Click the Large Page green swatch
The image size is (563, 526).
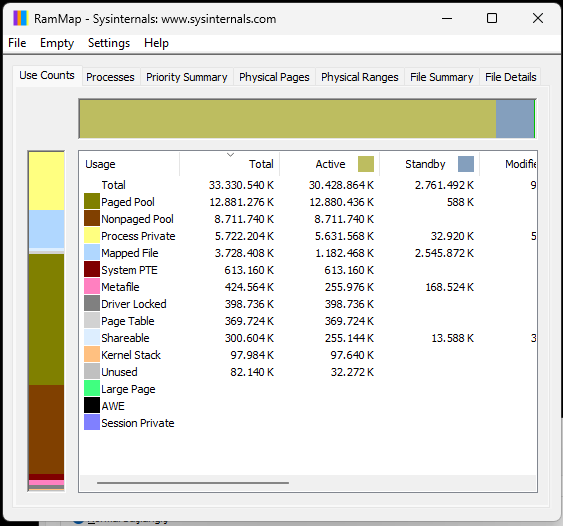92,388
